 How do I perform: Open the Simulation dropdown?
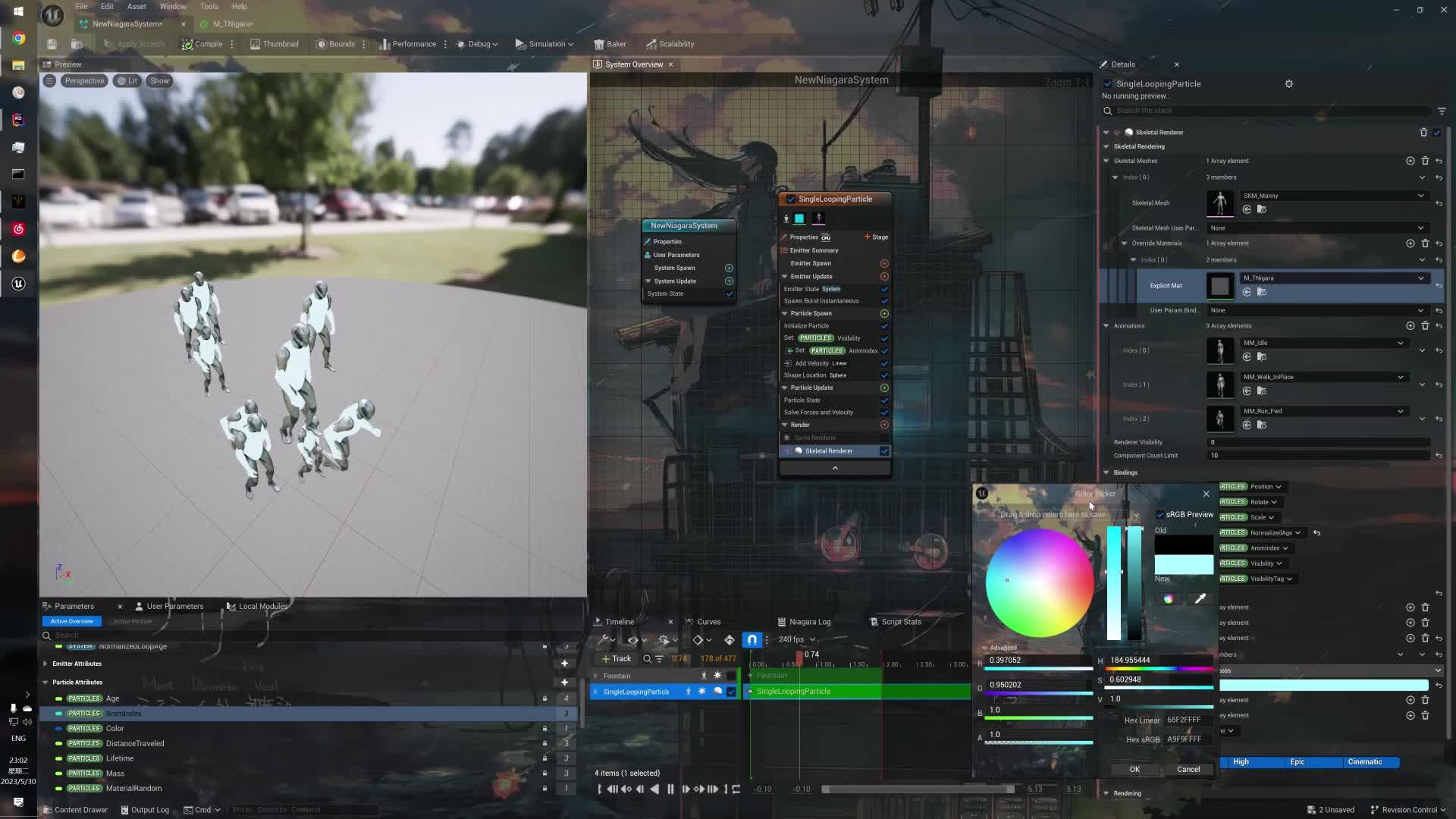544,44
